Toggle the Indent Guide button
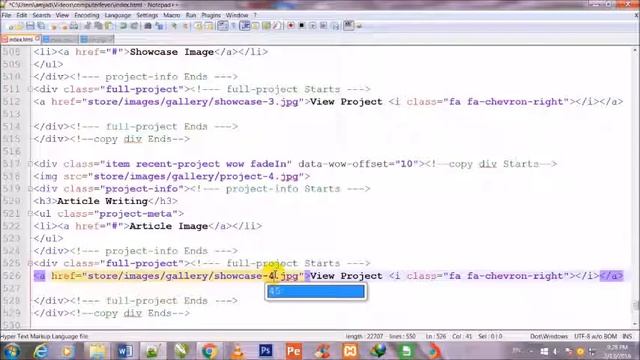The image size is (640, 360). point(245,26)
